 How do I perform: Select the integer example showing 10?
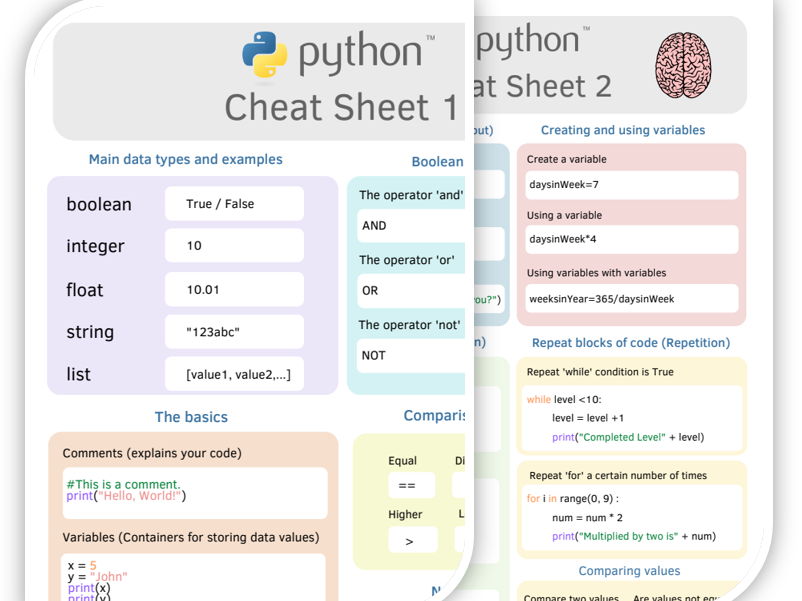[234, 245]
